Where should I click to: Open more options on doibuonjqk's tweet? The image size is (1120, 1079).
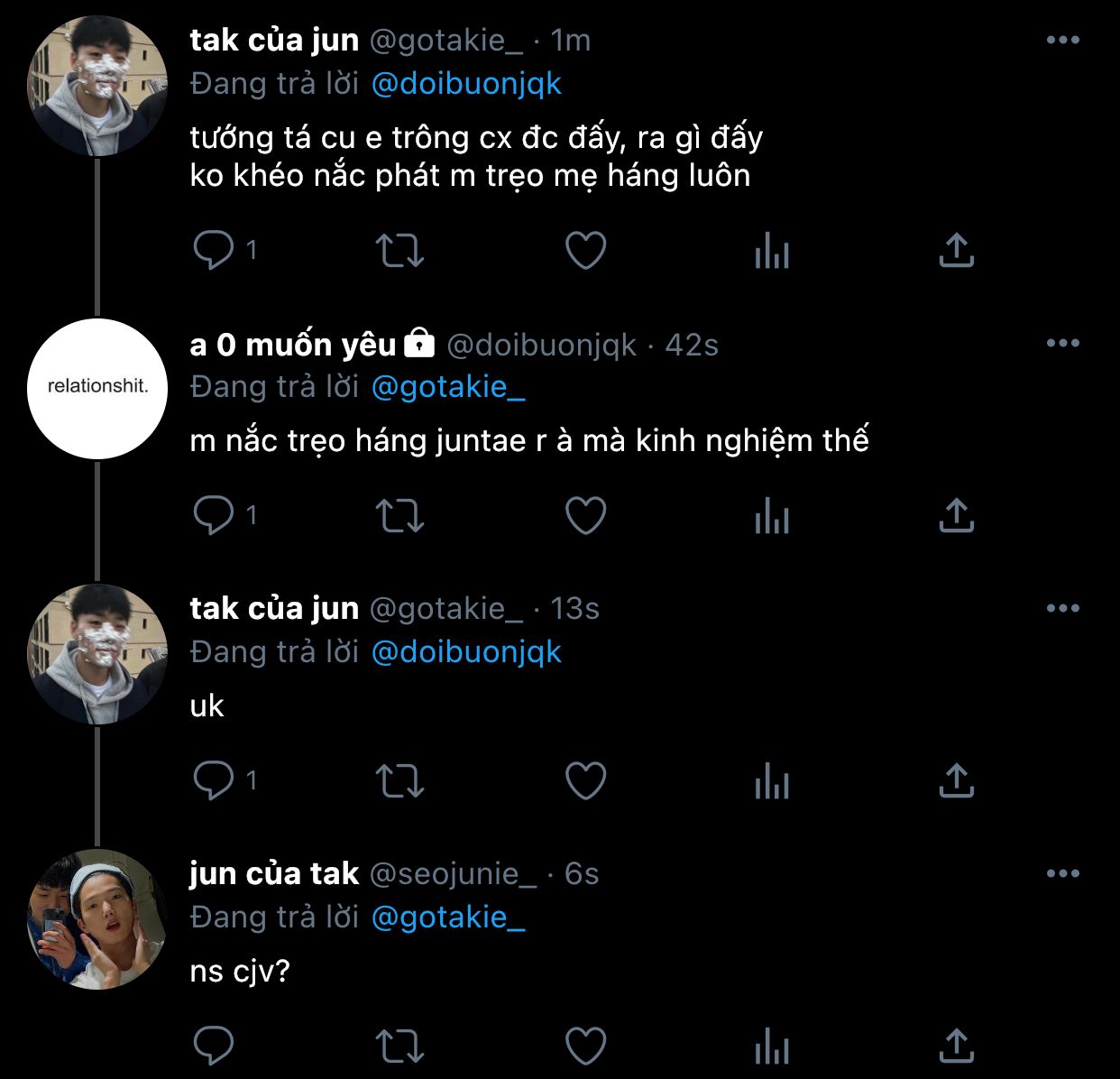tap(1062, 344)
